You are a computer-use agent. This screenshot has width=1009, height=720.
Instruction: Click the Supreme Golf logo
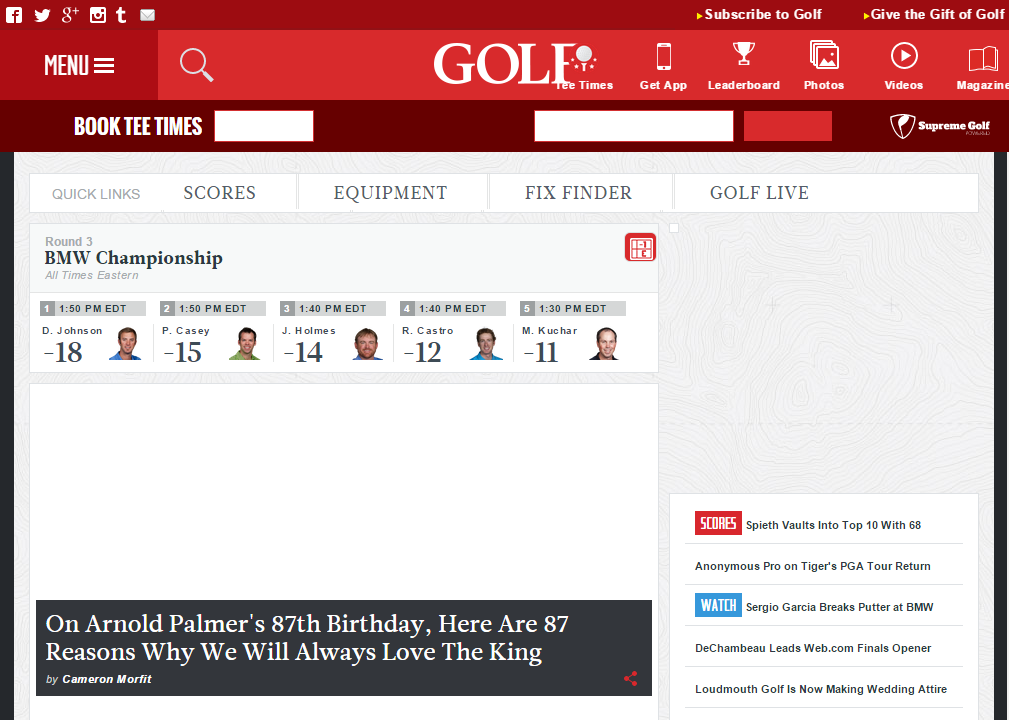point(940,126)
